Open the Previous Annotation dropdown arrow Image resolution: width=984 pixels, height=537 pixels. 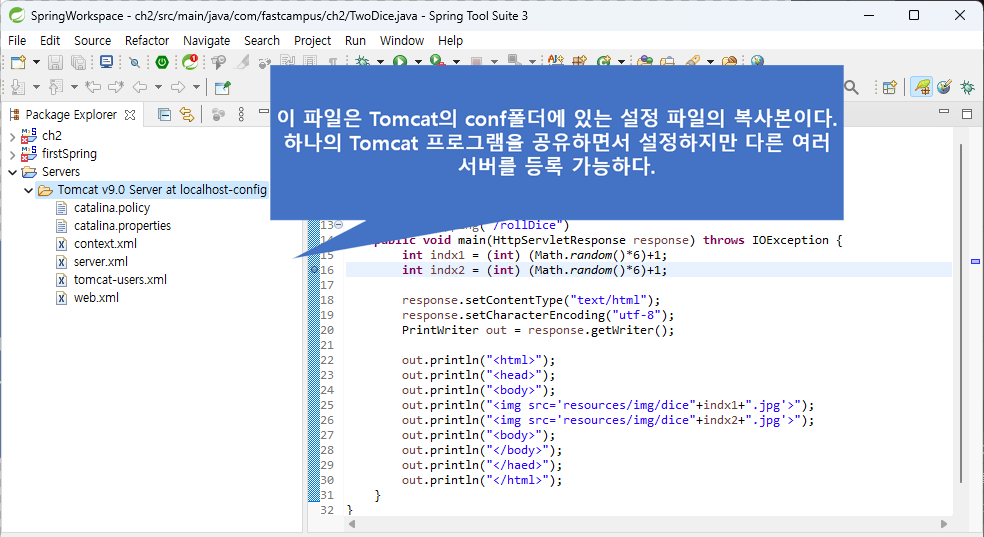tap(73, 87)
